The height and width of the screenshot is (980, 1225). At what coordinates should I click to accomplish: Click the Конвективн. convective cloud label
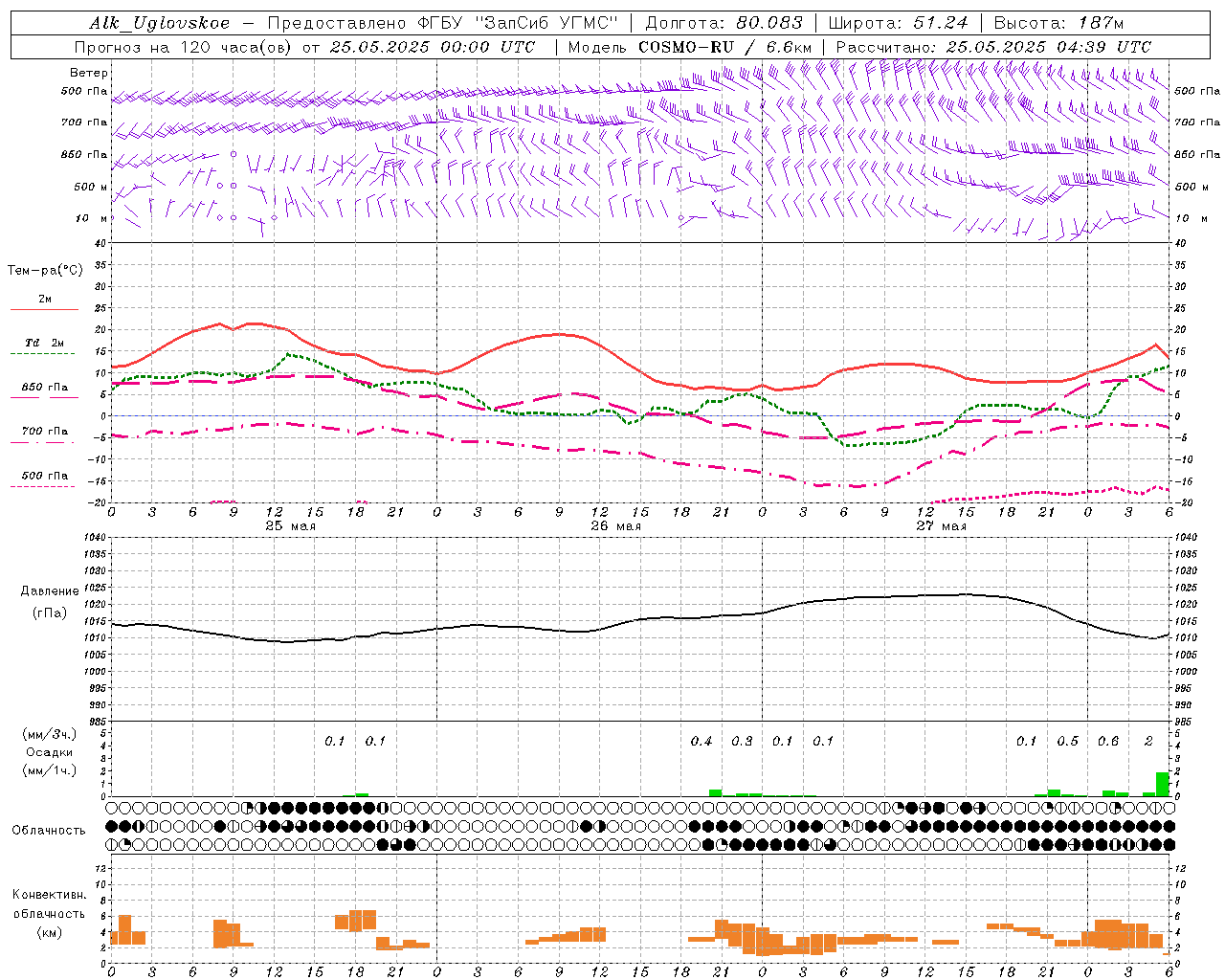(x=49, y=895)
